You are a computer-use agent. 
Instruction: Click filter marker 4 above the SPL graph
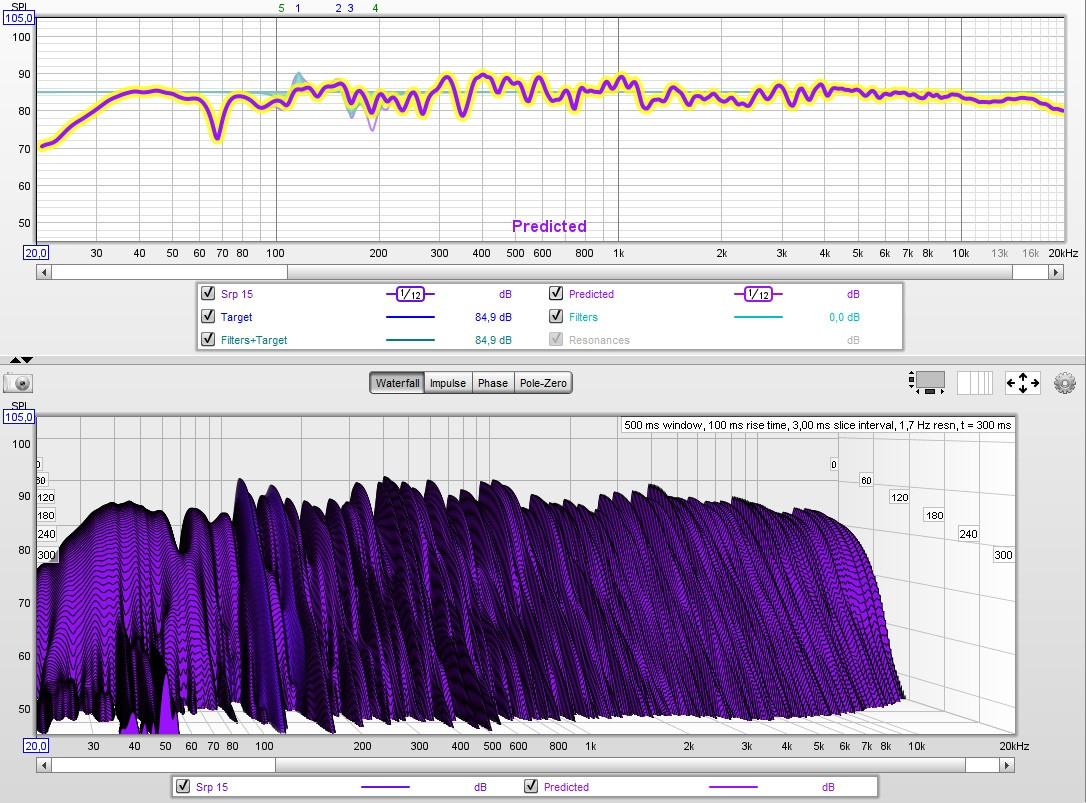(x=375, y=8)
